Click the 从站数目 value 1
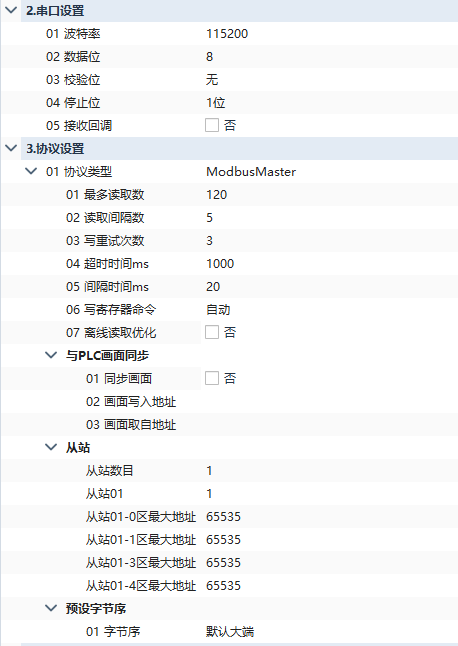 tap(209, 470)
